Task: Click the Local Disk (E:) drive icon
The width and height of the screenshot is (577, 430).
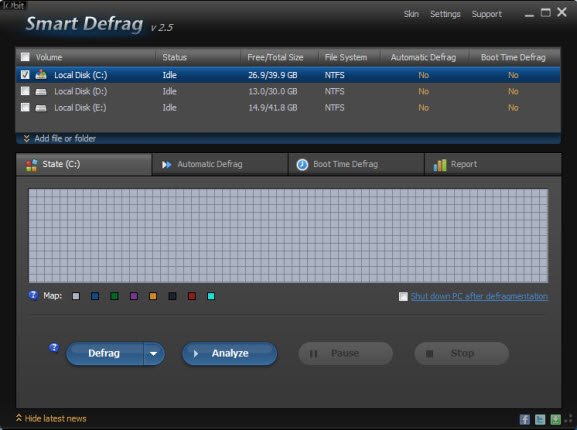Action: (x=41, y=108)
